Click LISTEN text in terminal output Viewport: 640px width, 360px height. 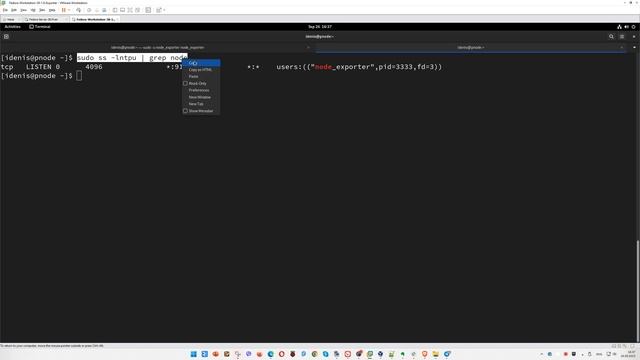click(39, 67)
